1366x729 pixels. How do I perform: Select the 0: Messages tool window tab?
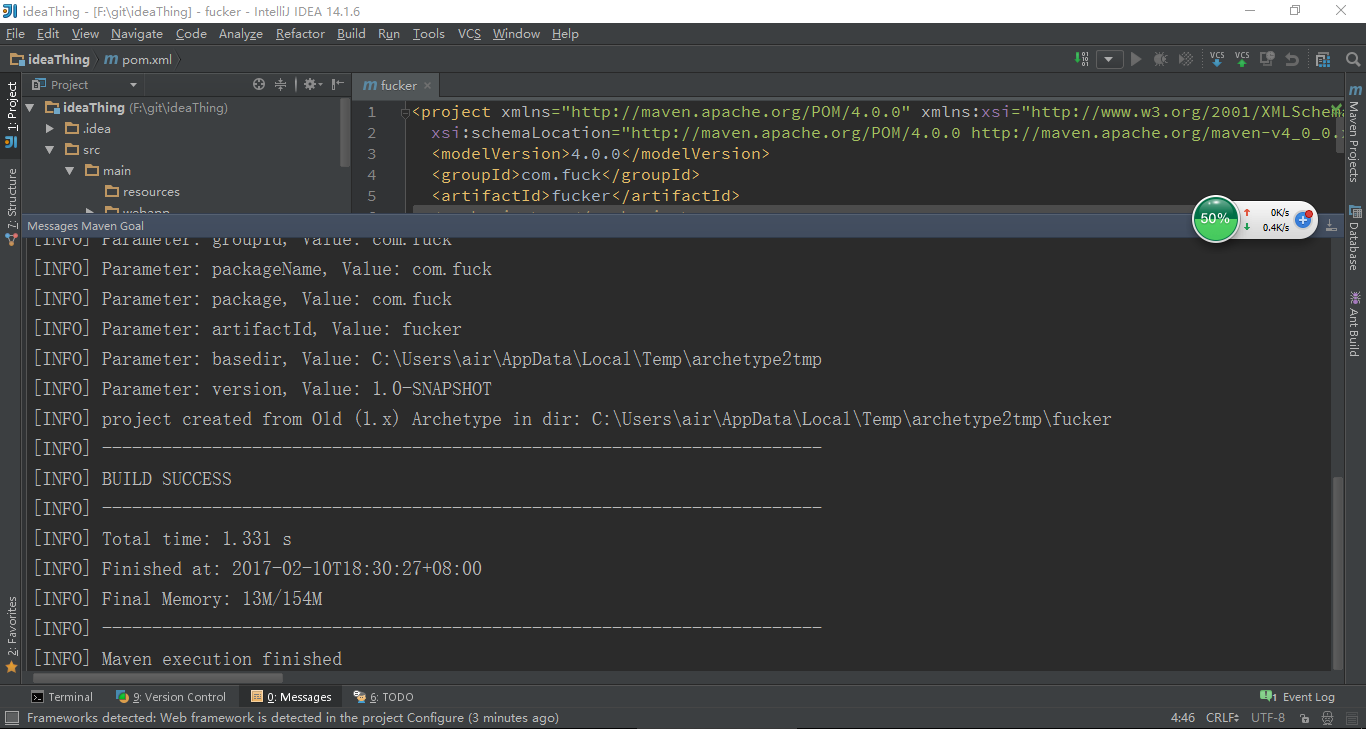pyautogui.click(x=291, y=697)
